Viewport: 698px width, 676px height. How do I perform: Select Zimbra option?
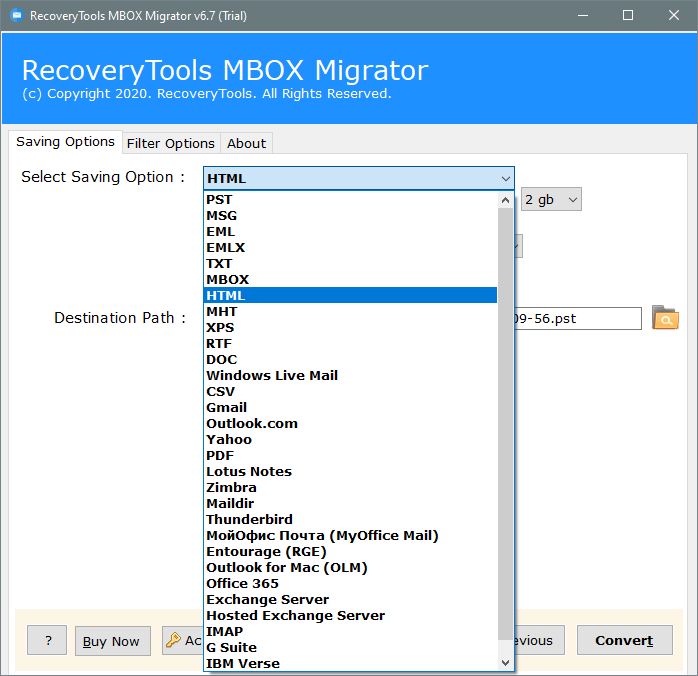point(350,488)
